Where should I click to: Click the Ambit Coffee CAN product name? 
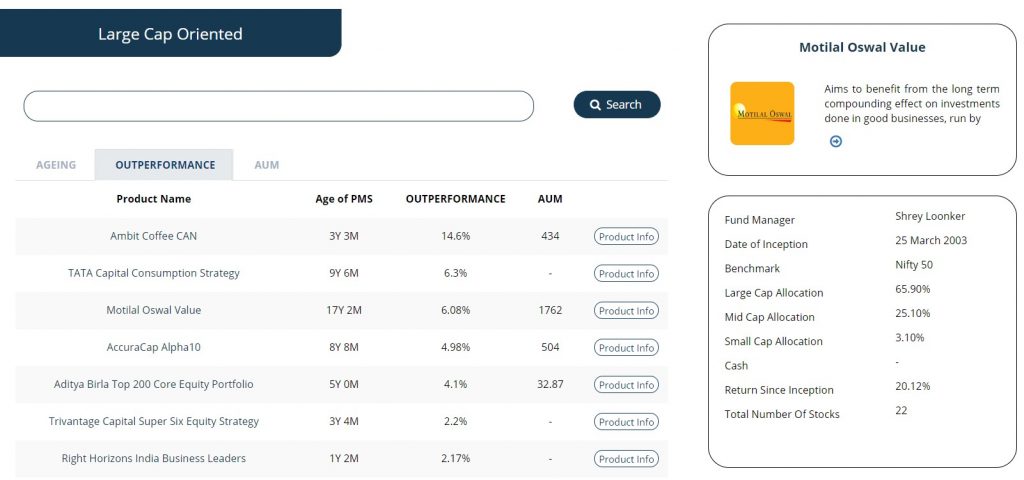(x=153, y=236)
